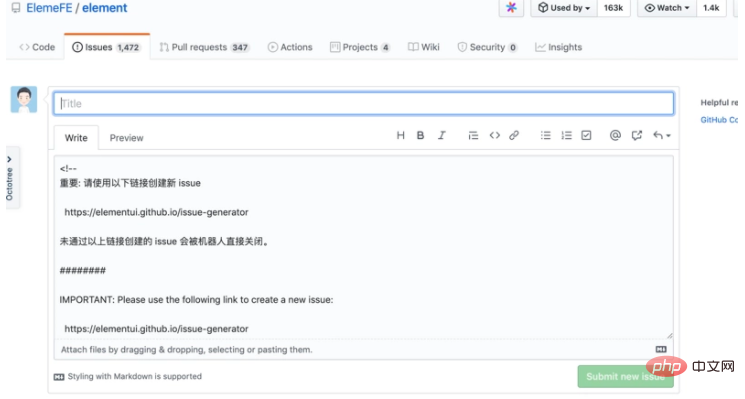Open the Wiki tab
The width and height of the screenshot is (745, 399).
tap(424, 47)
